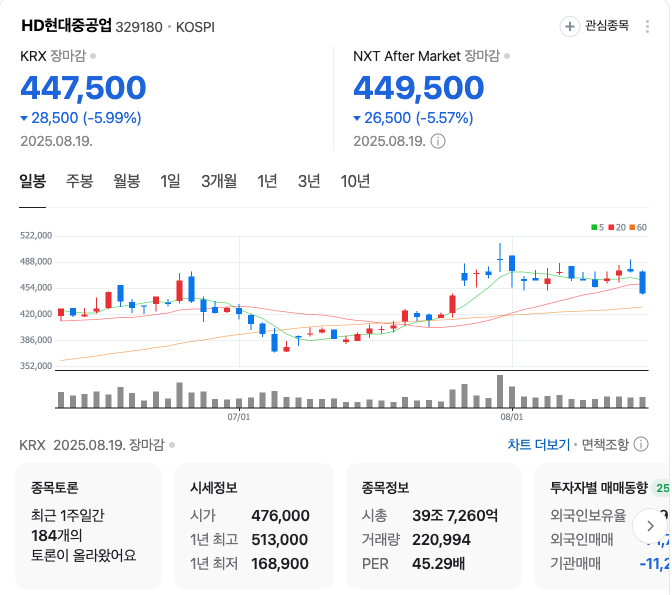
Task: Click the 외국인보유율 row label
Action: (x=588, y=516)
